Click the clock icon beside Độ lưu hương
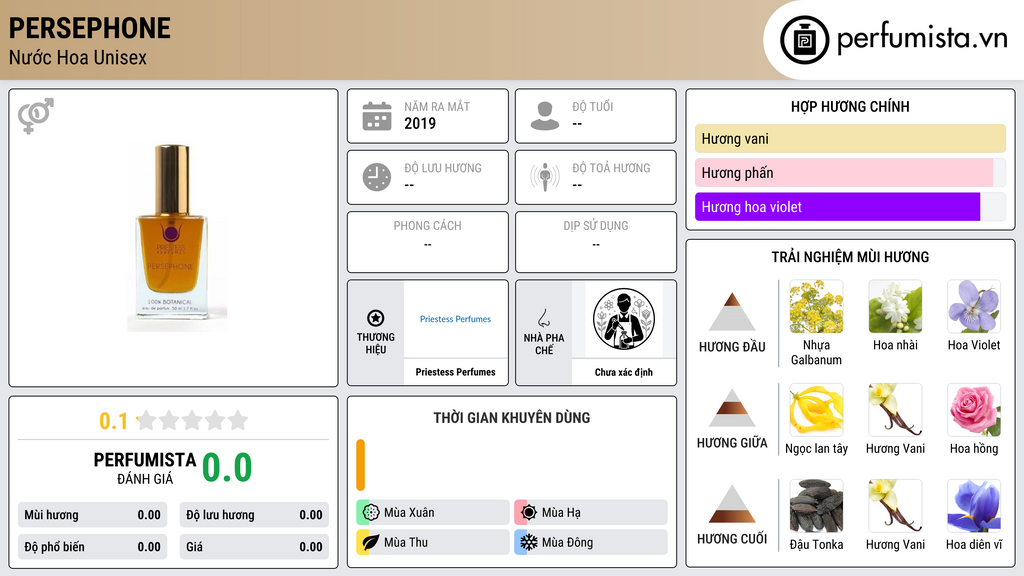The width and height of the screenshot is (1024, 576). [377, 177]
